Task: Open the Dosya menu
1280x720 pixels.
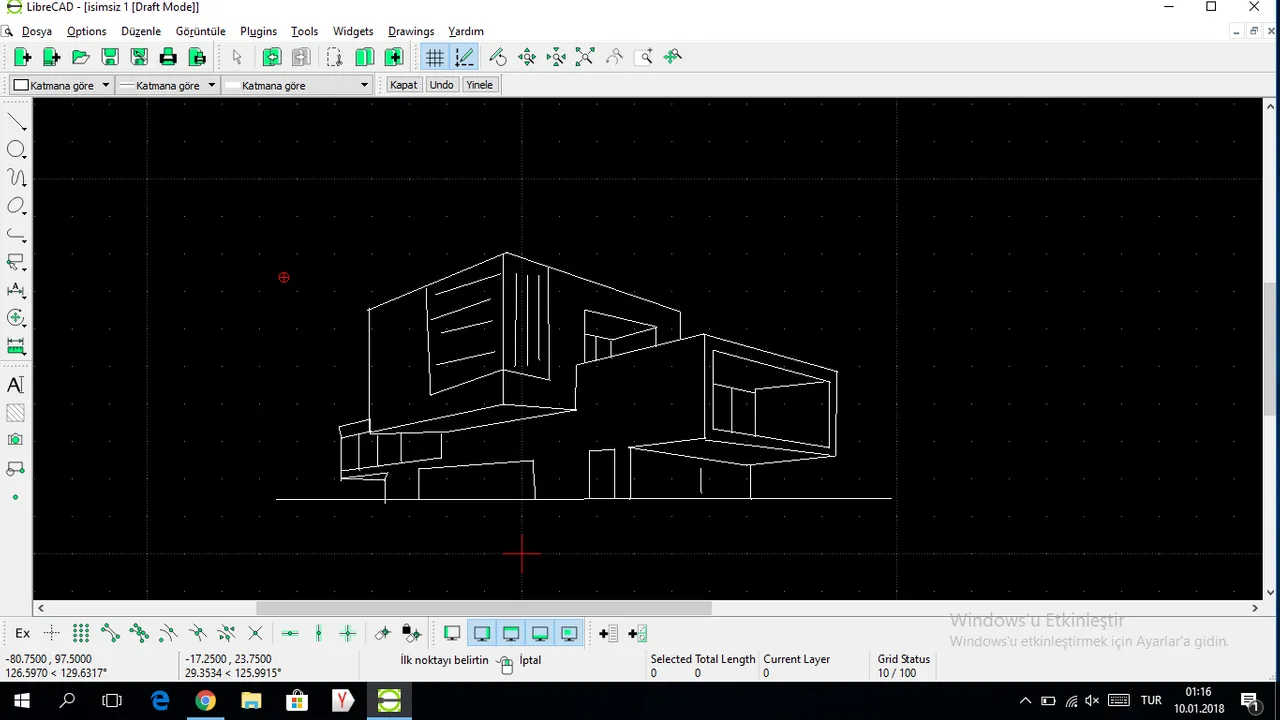Action: [37, 31]
